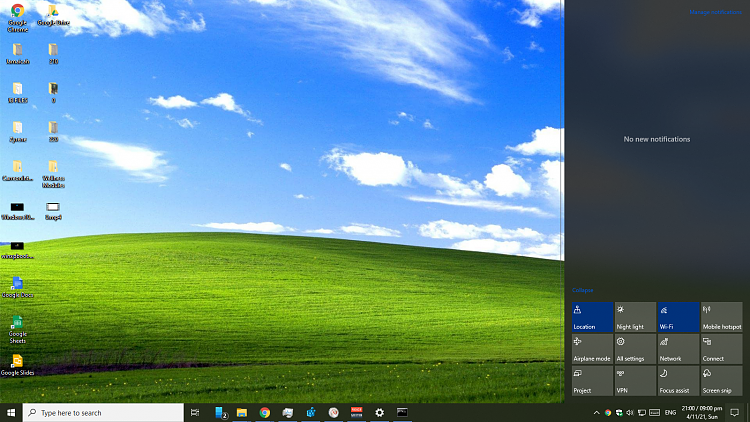This screenshot has height=422, width=750.
Task: Click the taskbar search box
Action: [x=103, y=412]
